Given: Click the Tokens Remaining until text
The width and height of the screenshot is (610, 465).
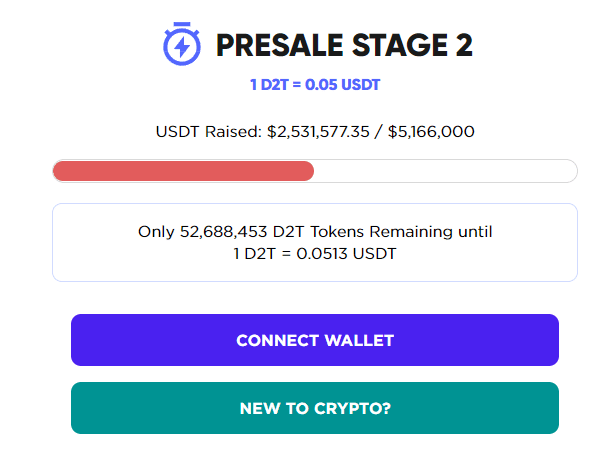Looking at the screenshot, I should [401, 232].
